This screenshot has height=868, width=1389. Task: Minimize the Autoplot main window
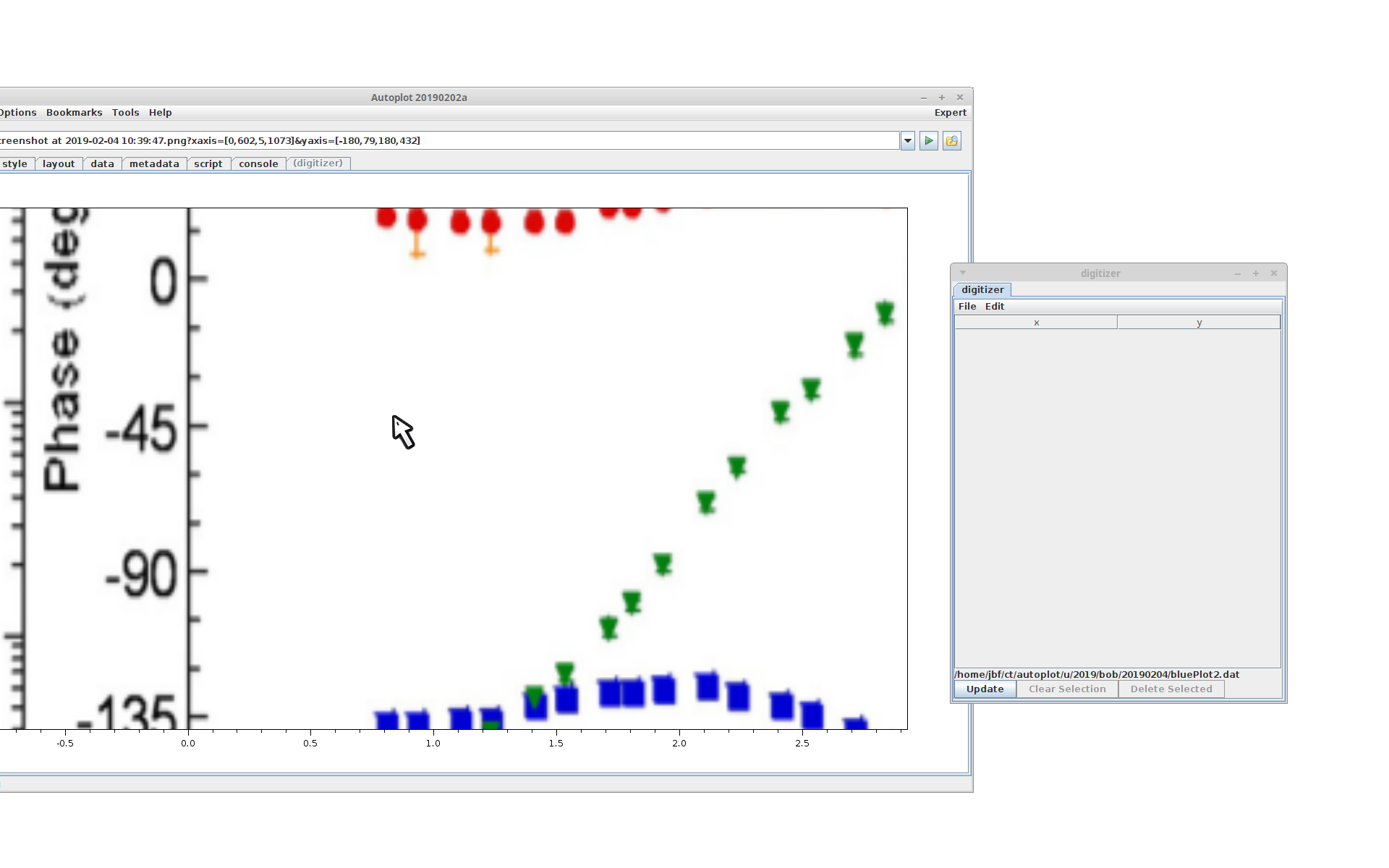[924, 98]
